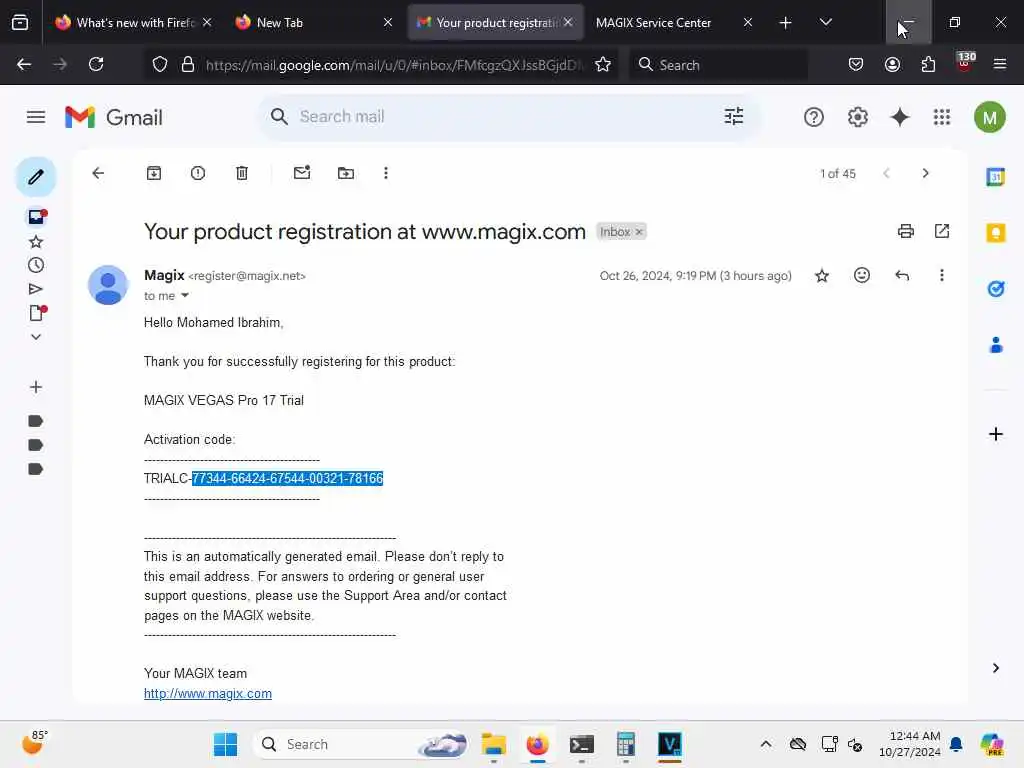Report spam icon in toolbar

pyautogui.click(x=198, y=173)
